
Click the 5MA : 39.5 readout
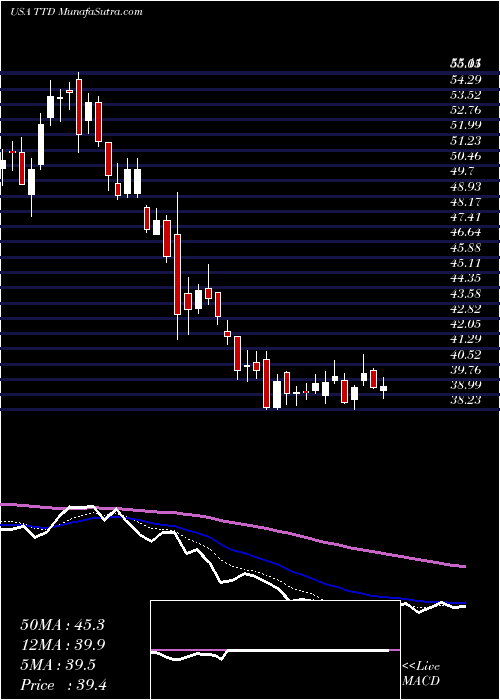click(58, 665)
